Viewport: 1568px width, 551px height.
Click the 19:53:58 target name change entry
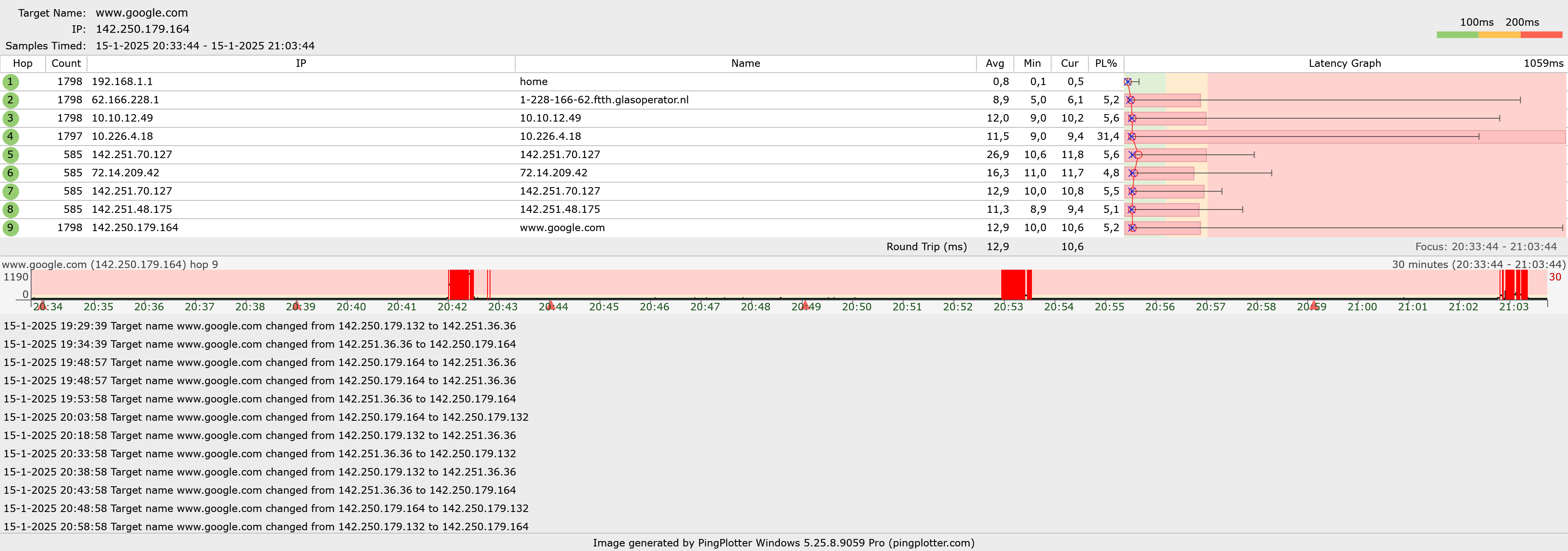click(260, 399)
